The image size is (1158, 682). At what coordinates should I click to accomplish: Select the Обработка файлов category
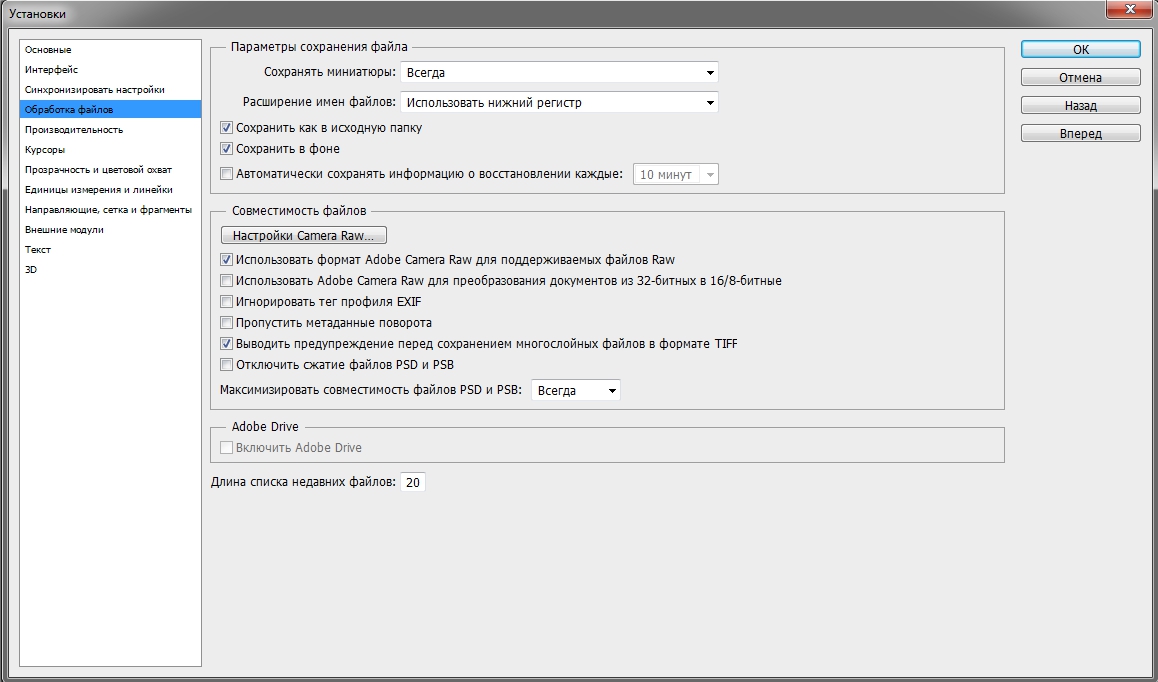pyautogui.click(x=110, y=109)
